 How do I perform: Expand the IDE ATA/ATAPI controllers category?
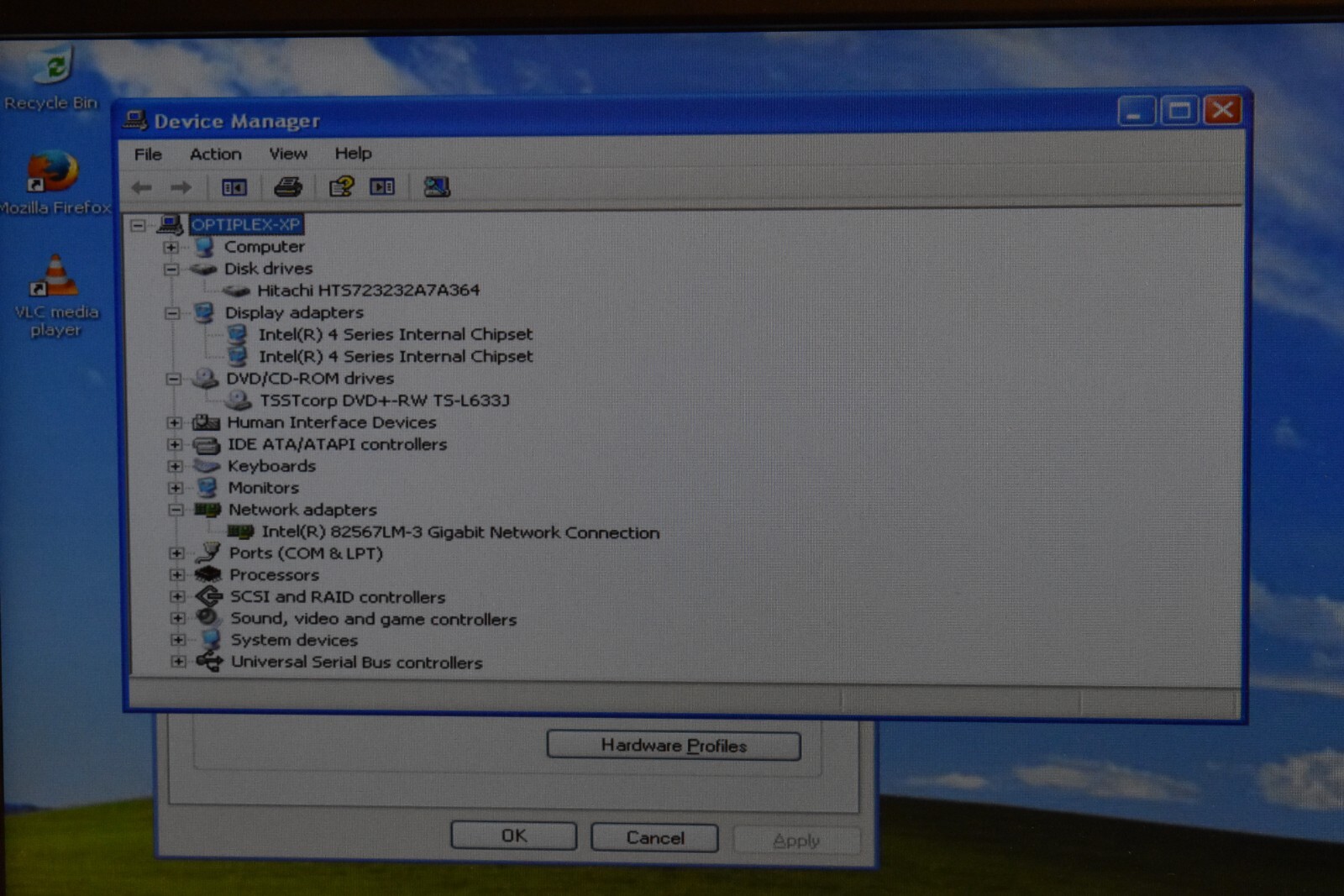[174, 444]
